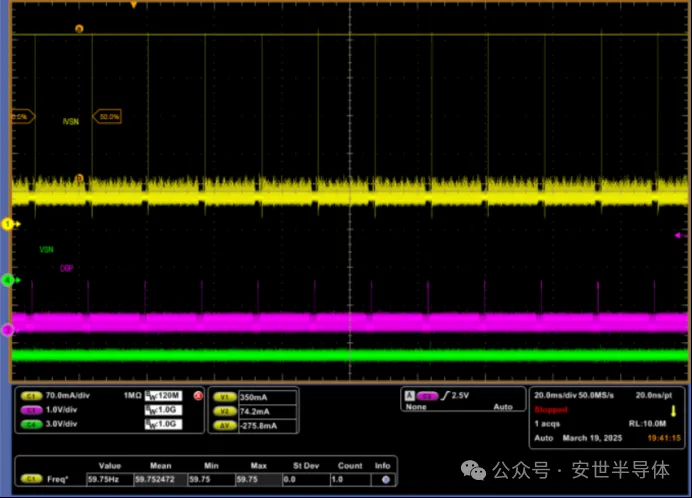This screenshot has height=498, width=692.
Task: Click the channel 1 ground marker on left edge
Action: pyautogui.click(x=7, y=224)
